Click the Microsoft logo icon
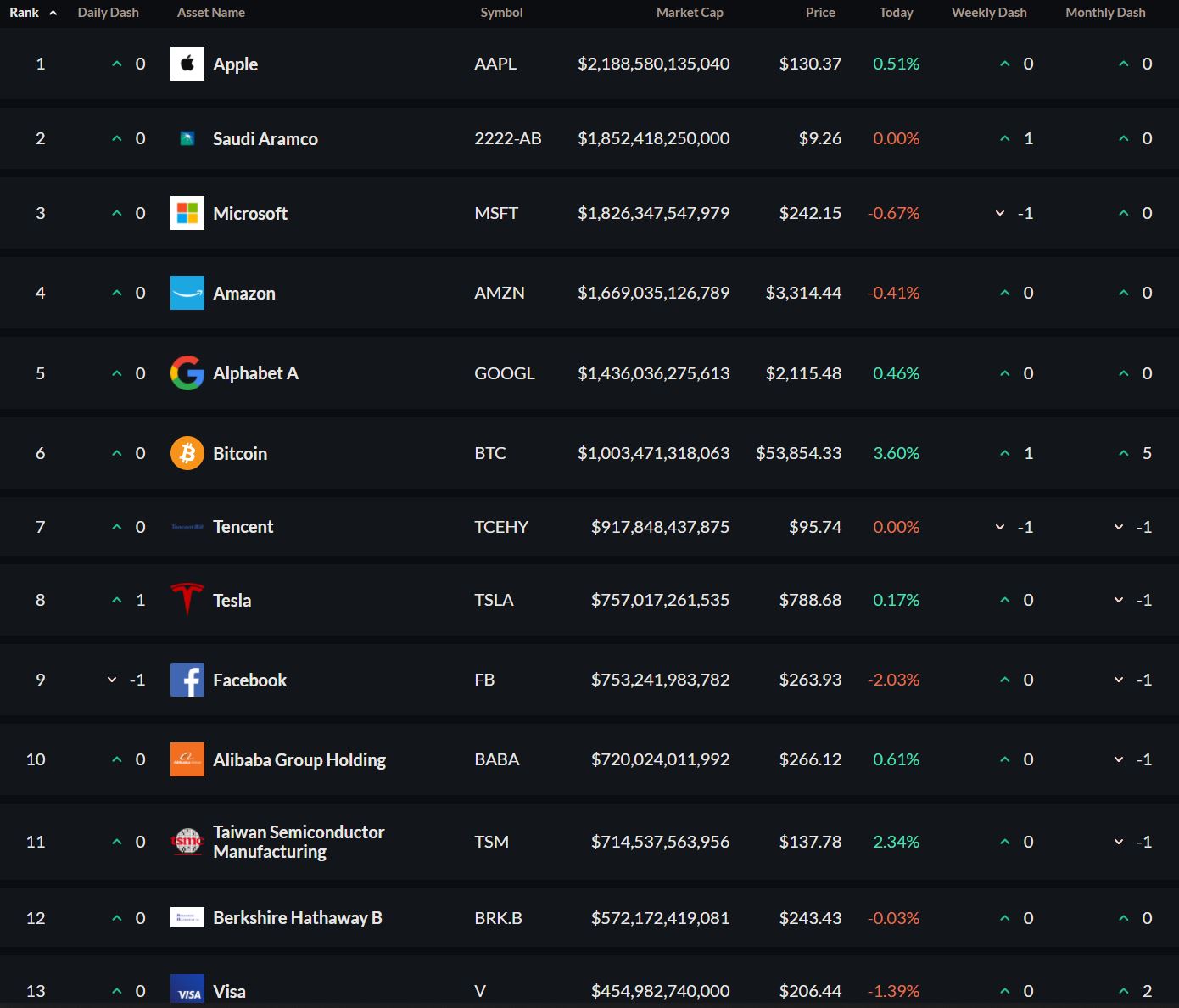1179x1008 pixels. point(187,213)
